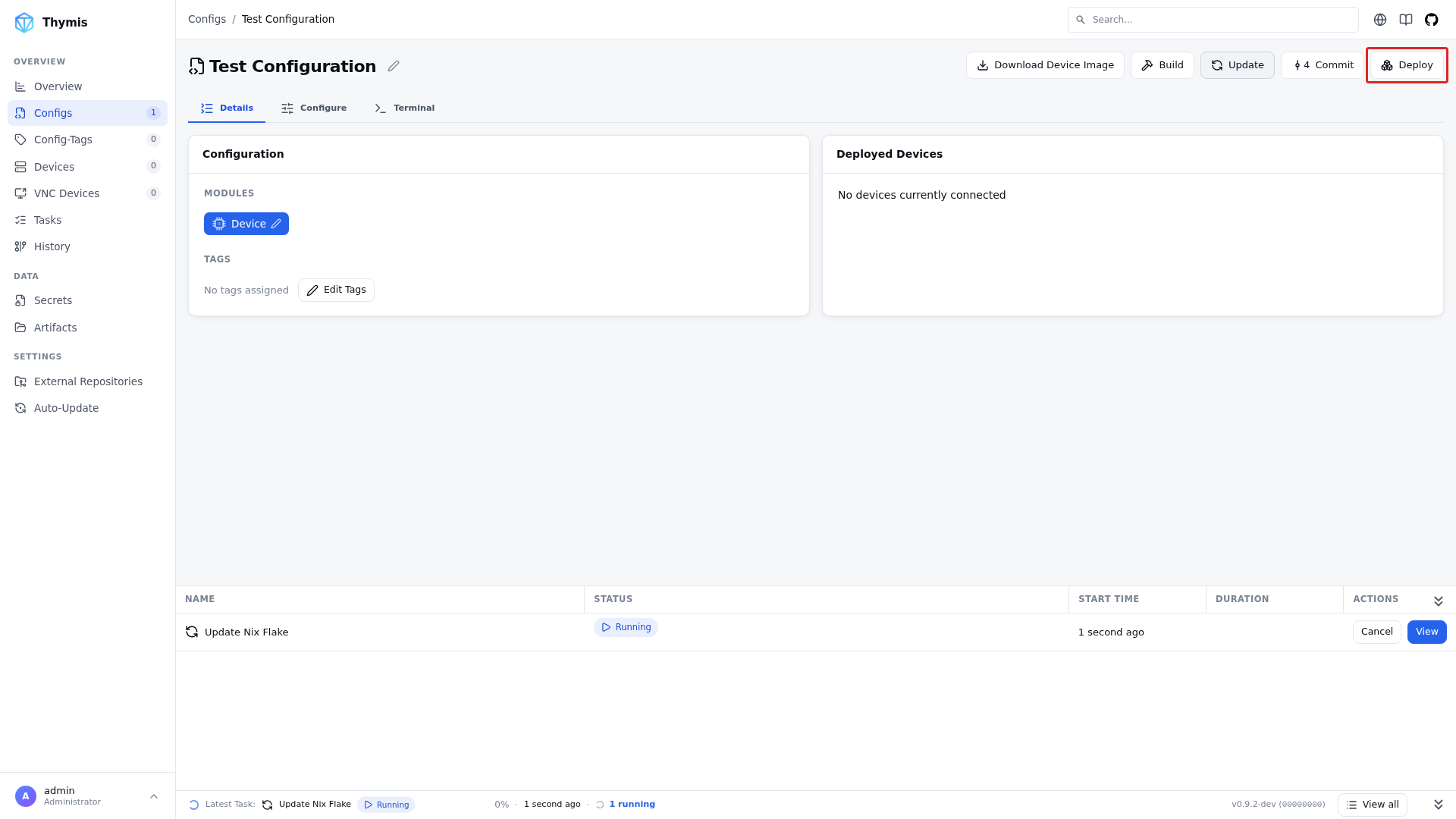1456x819 pixels.
Task: Click the 1 running tasks link
Action: coord(632,805)
